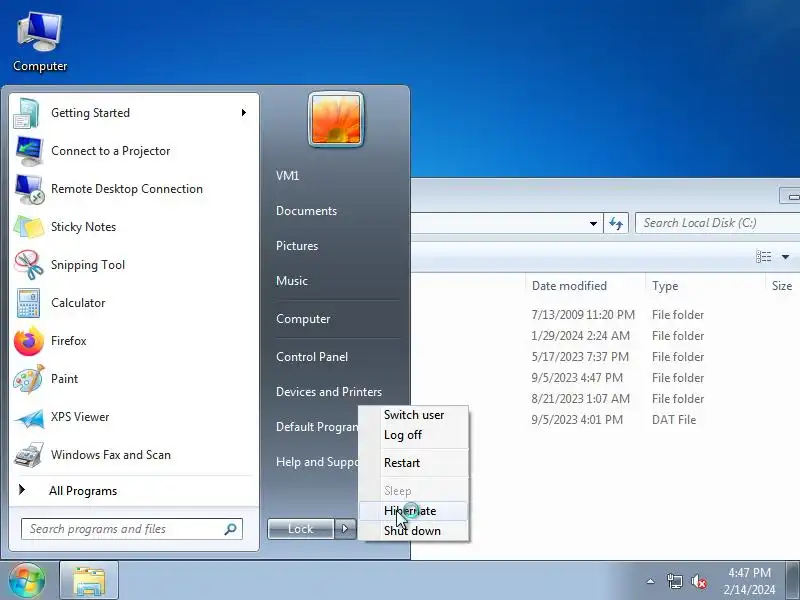
Task: Open Devices and Printers
Action: tap(329, 392)
